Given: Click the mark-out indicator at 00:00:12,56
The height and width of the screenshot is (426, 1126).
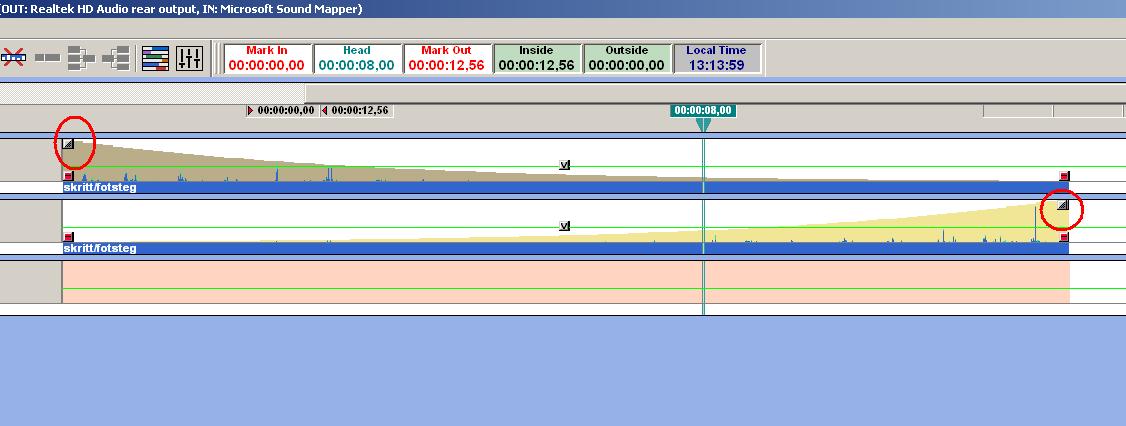Looking at the screenshot, I should click(355, 111).
